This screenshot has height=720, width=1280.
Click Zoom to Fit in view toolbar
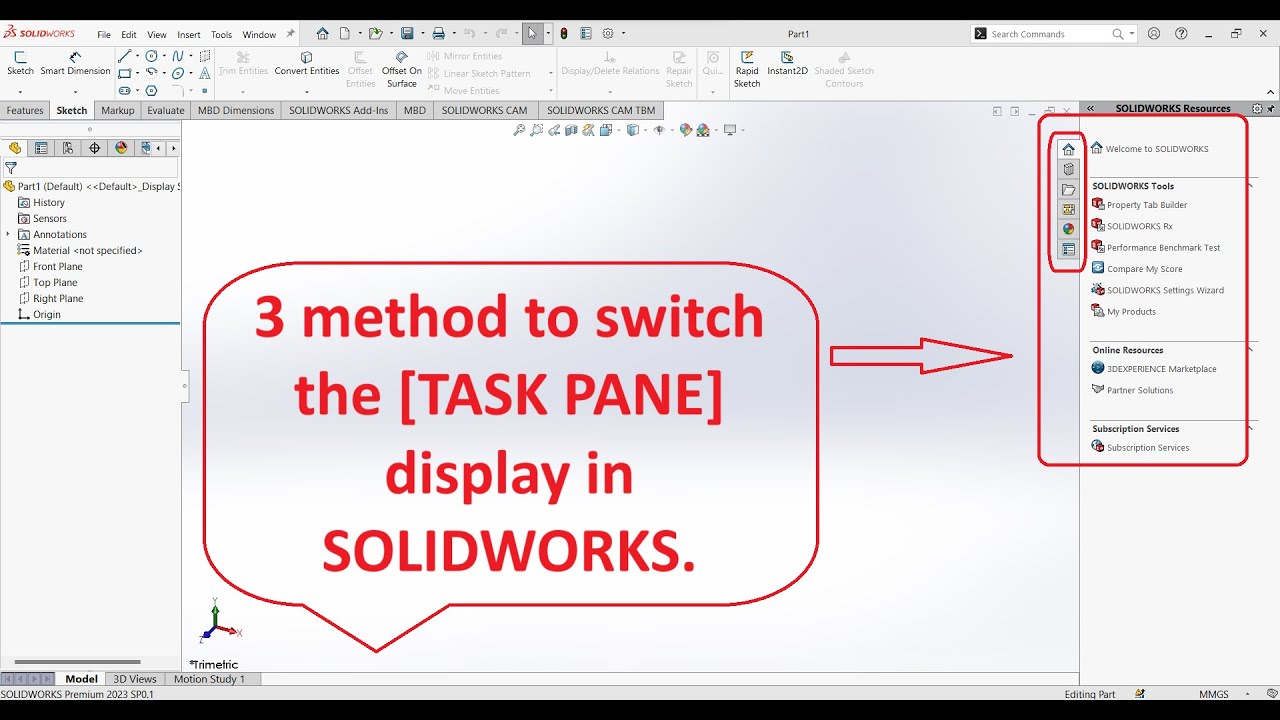tap(519, 130)
